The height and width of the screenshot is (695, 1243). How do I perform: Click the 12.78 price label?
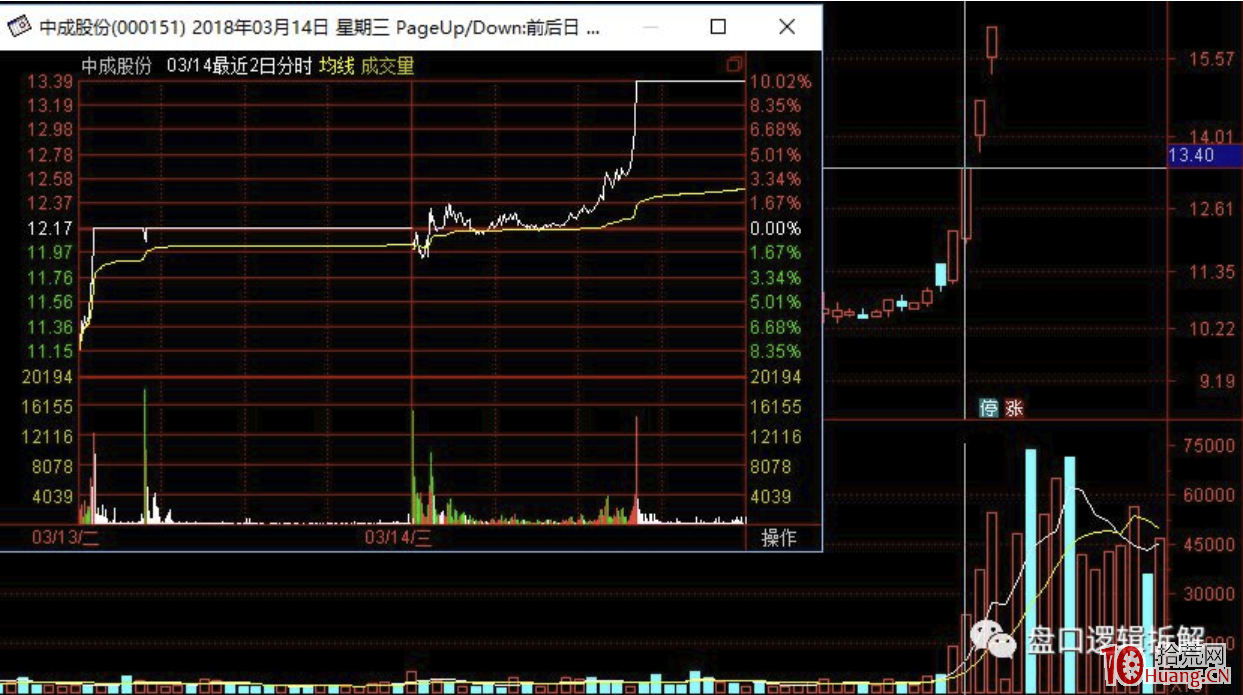(x=50, y=155)
